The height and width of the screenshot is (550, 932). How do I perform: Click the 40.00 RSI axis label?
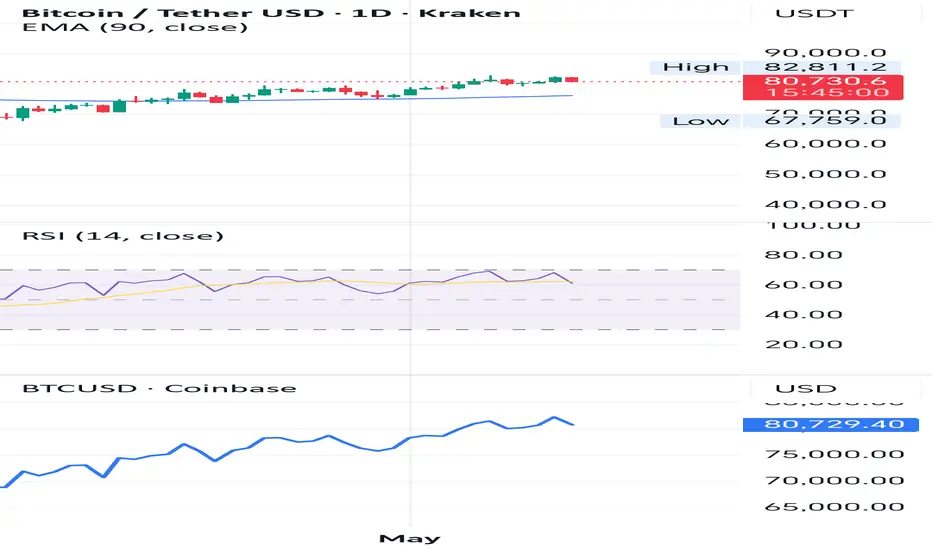pyautogui.click(x=804, y=315)
